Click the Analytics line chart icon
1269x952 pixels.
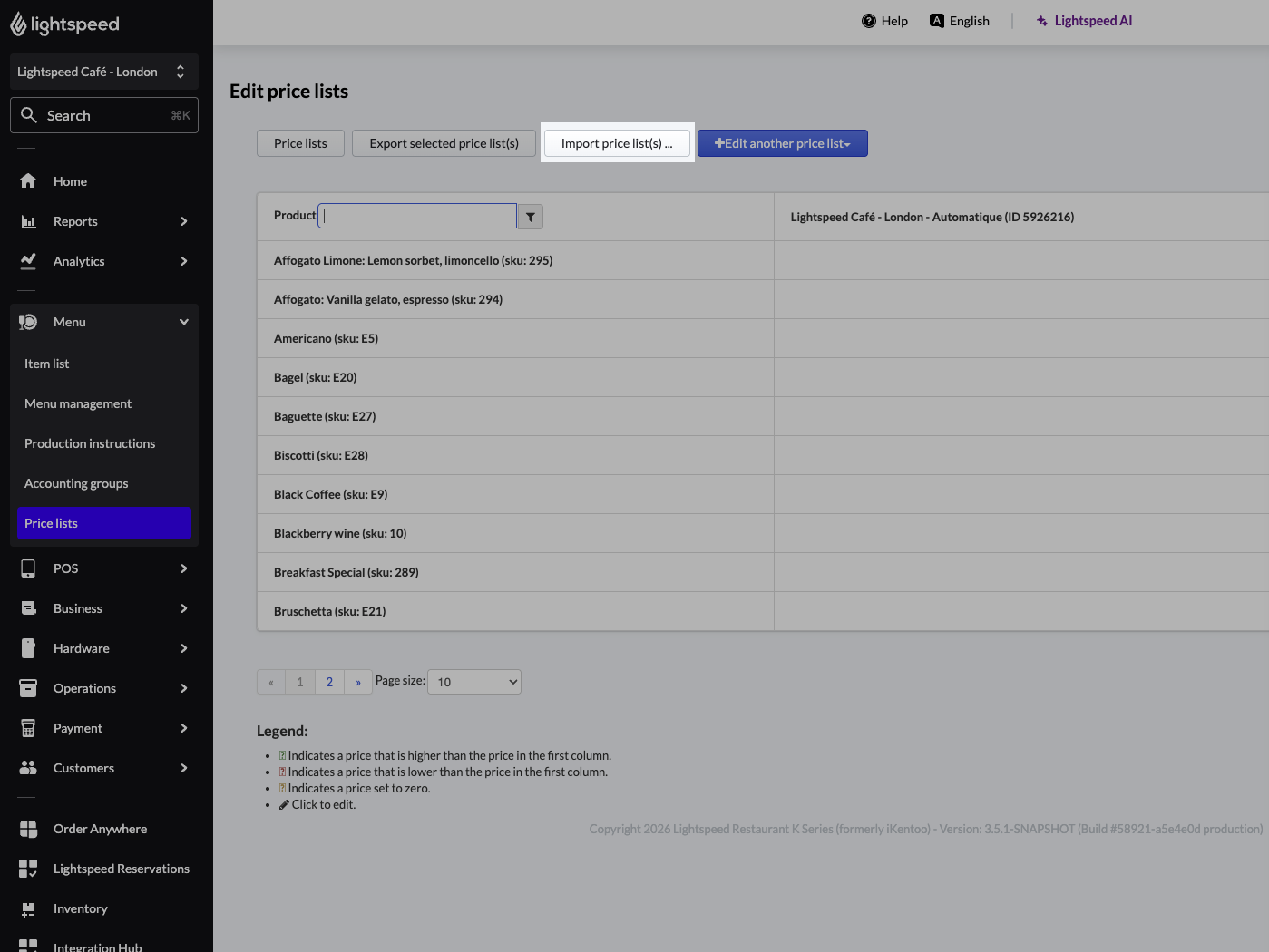coord(28,261)
